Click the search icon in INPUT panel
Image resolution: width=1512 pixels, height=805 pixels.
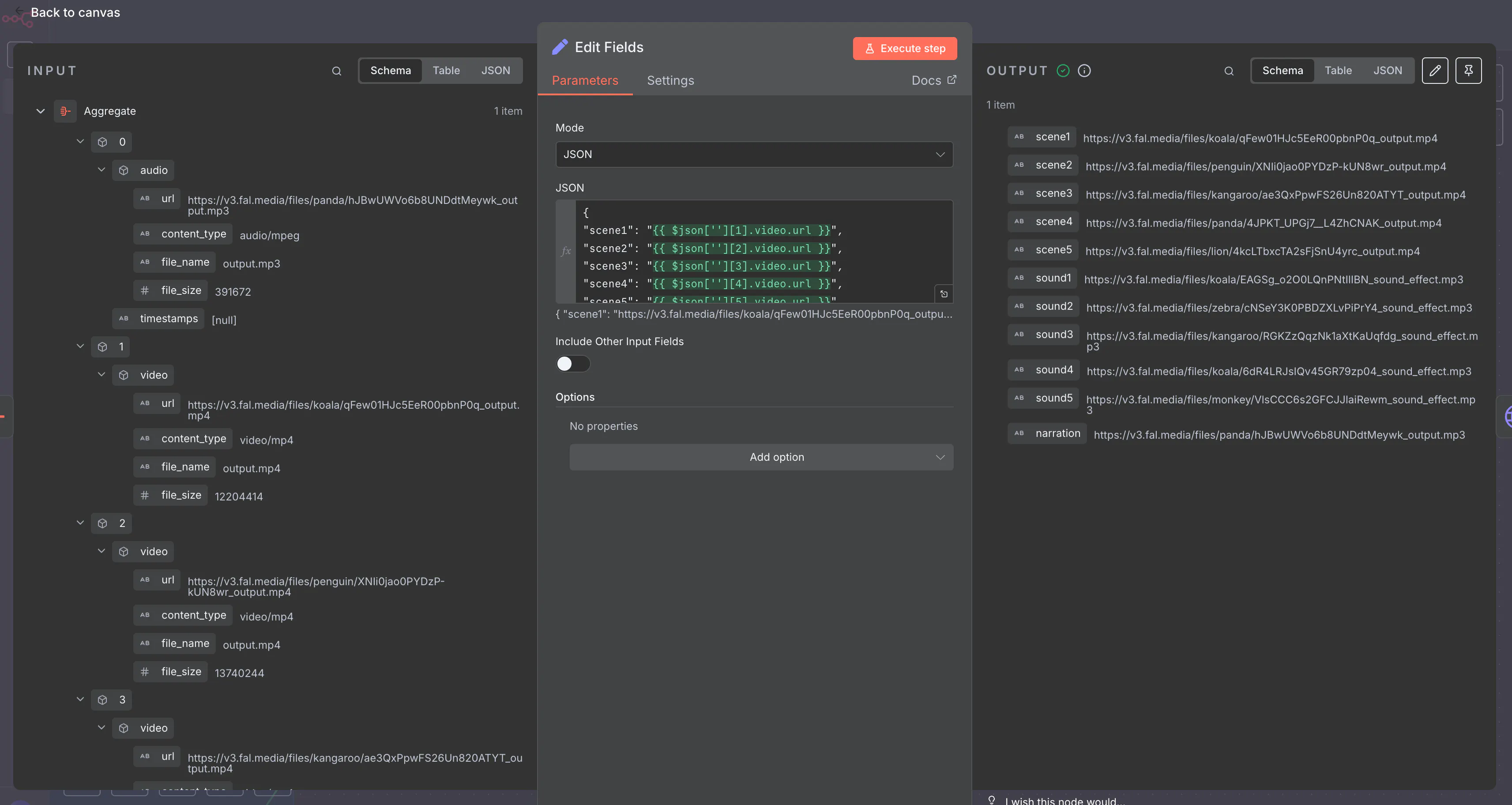click(x=336, y=71)
